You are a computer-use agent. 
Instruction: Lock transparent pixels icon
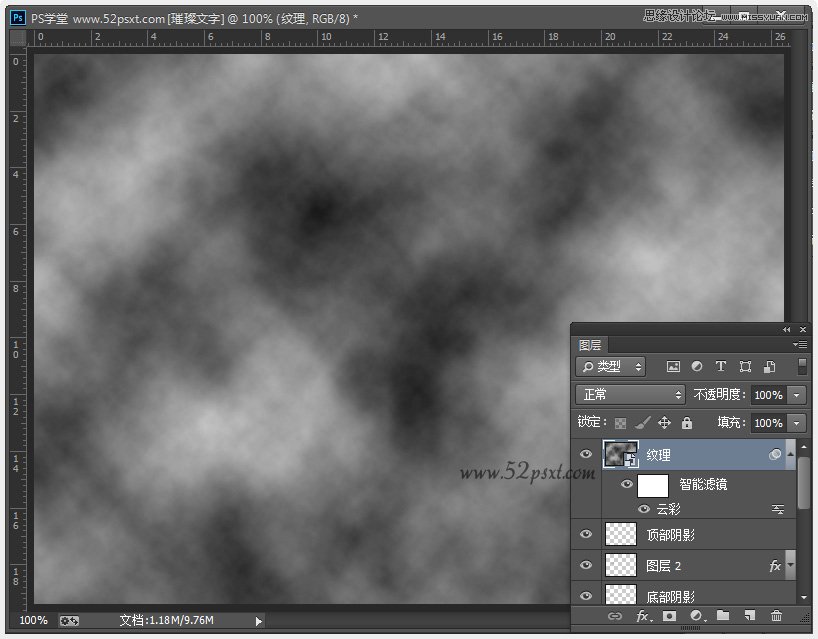(620, 423)
